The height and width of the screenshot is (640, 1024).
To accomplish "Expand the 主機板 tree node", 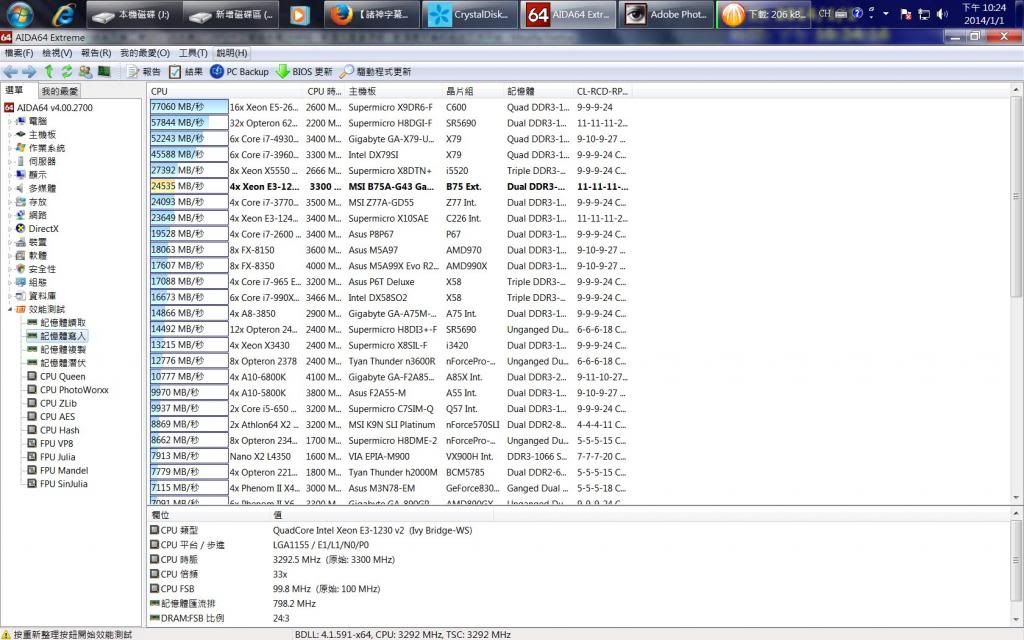I will click(x=10, y=135).
